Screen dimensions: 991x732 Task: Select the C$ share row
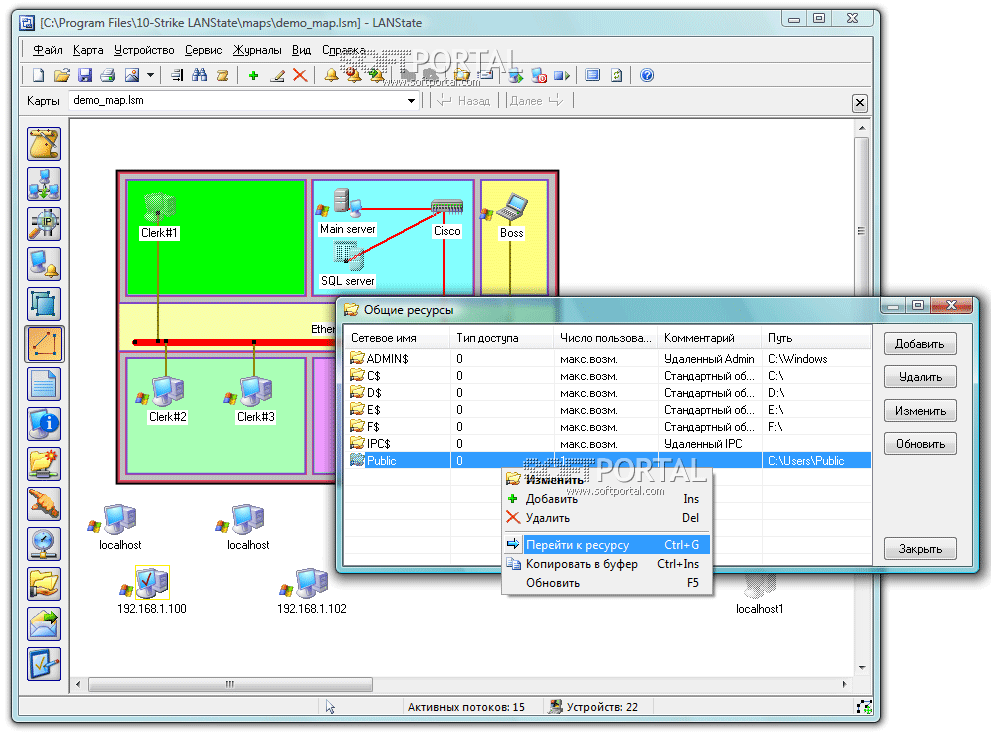608,375
